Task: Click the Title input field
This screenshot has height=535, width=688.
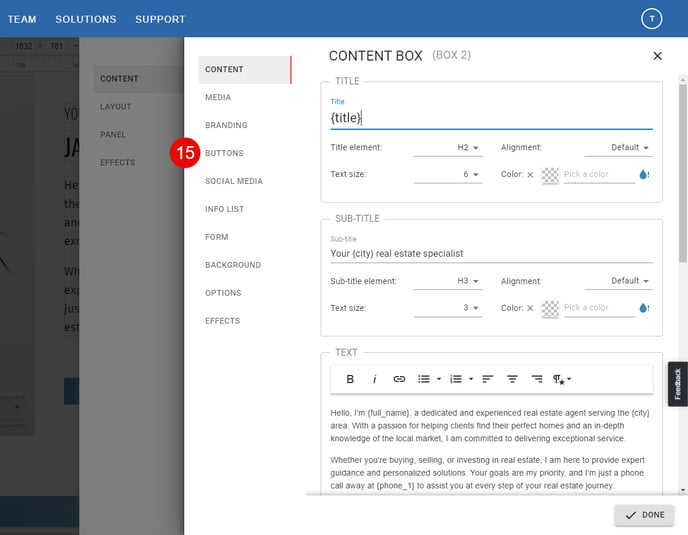Action: click(x=491, y=118)
